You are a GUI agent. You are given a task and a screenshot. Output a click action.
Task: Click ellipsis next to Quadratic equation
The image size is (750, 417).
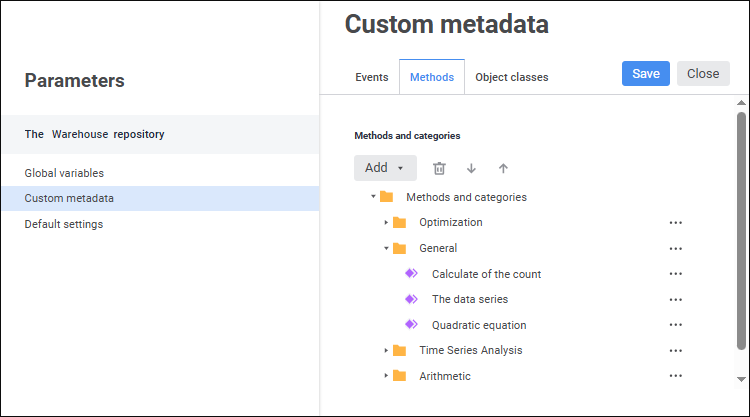tap(676, 325)
